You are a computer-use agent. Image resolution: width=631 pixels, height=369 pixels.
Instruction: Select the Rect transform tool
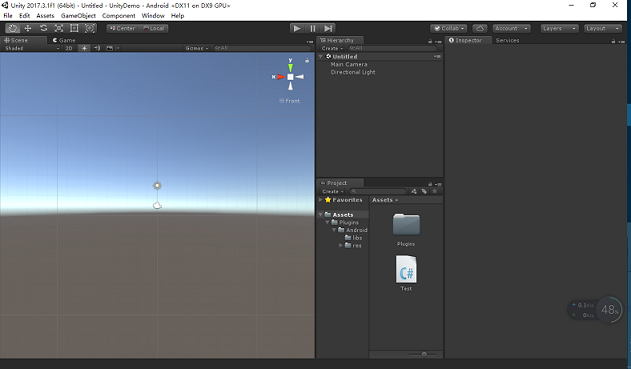click(74, 28)
